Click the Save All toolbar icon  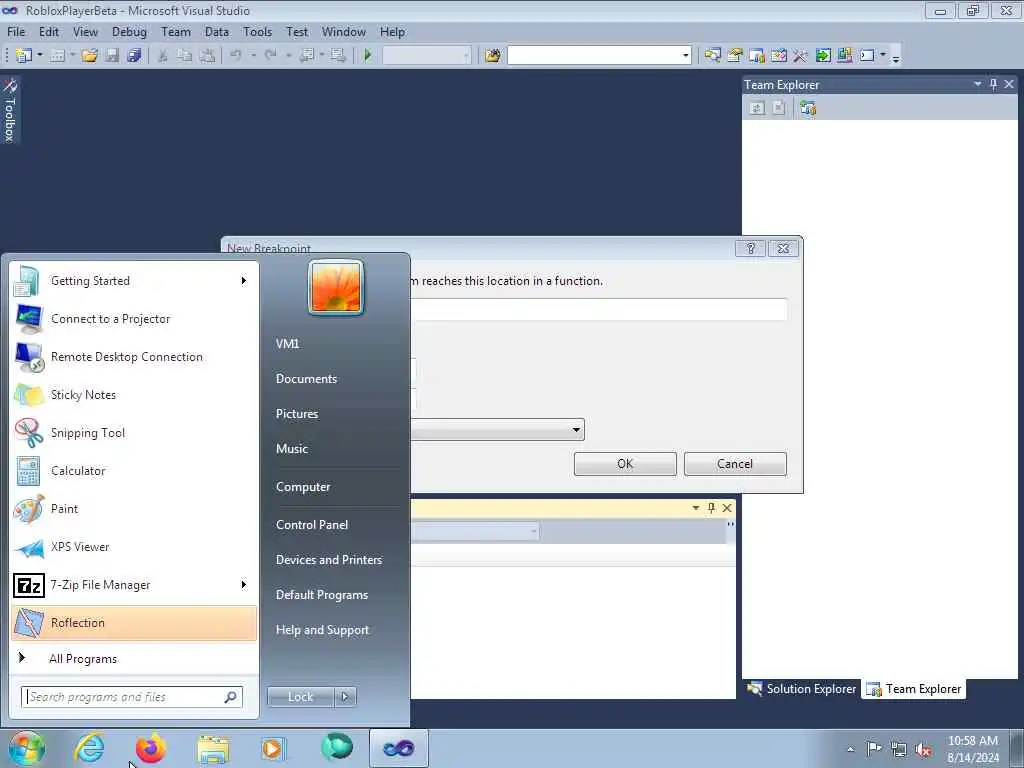pos(135,56)
